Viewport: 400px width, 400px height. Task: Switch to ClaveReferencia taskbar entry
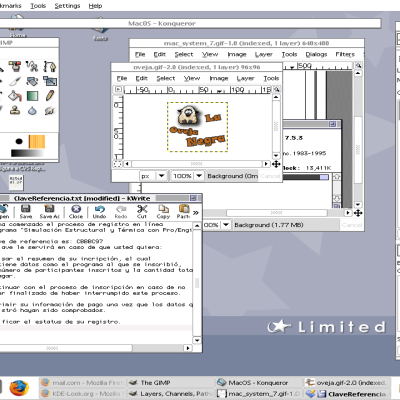tap(347, 394)
